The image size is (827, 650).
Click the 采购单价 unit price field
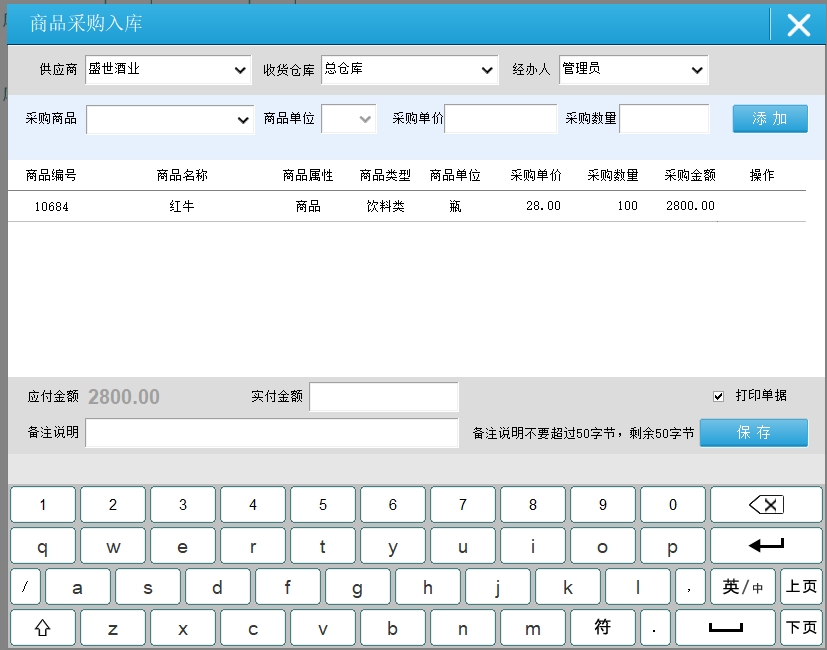coord(501,119)
